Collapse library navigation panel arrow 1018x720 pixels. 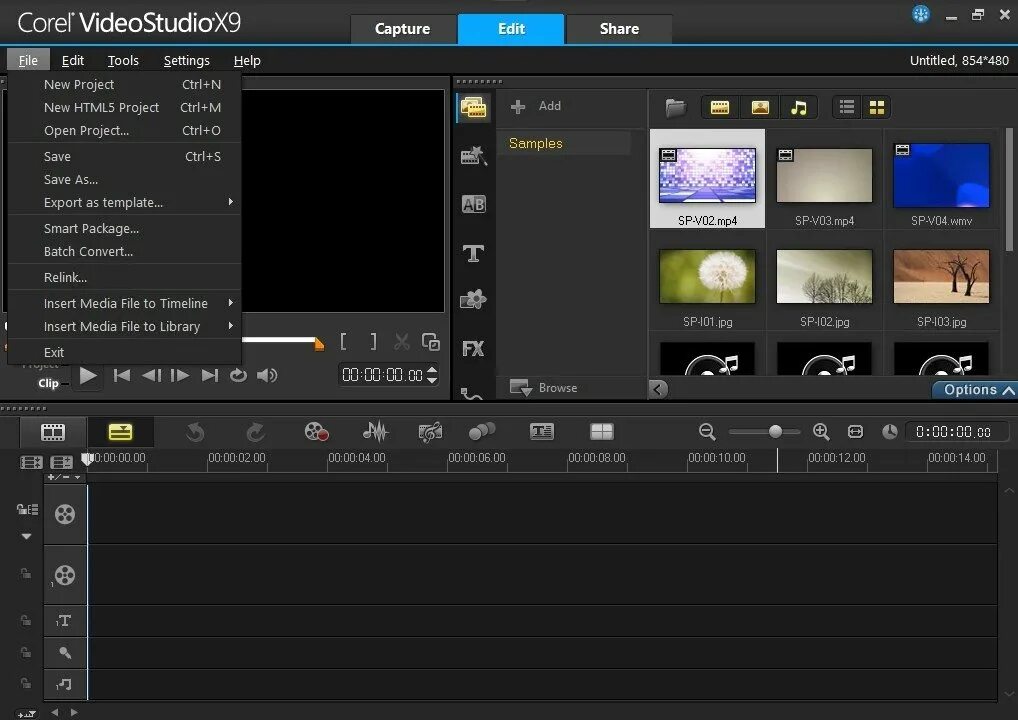658,389
